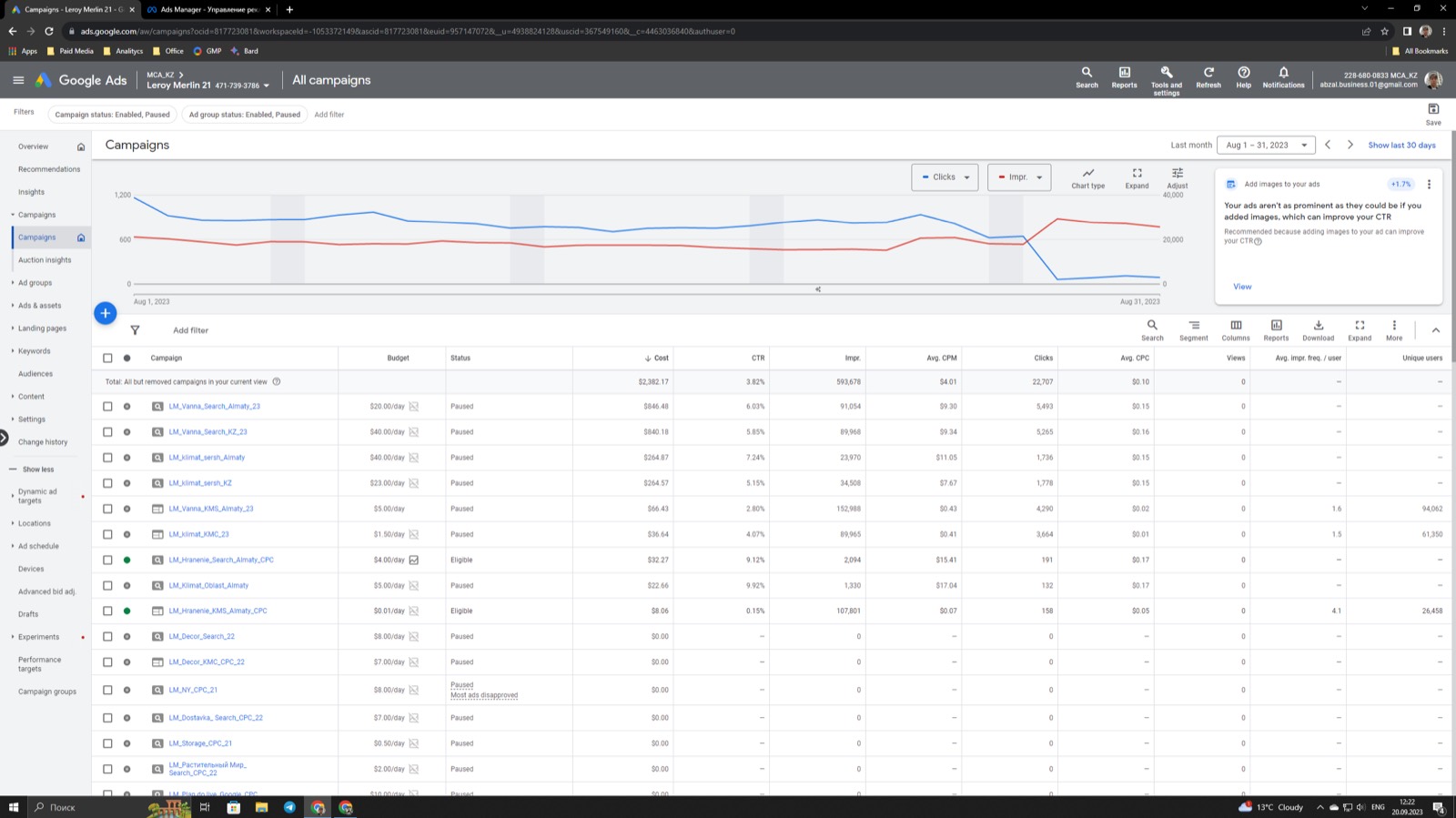Open Overview in the left sidebar
This screenshot has width=1456, height=818.
[33, 146]
